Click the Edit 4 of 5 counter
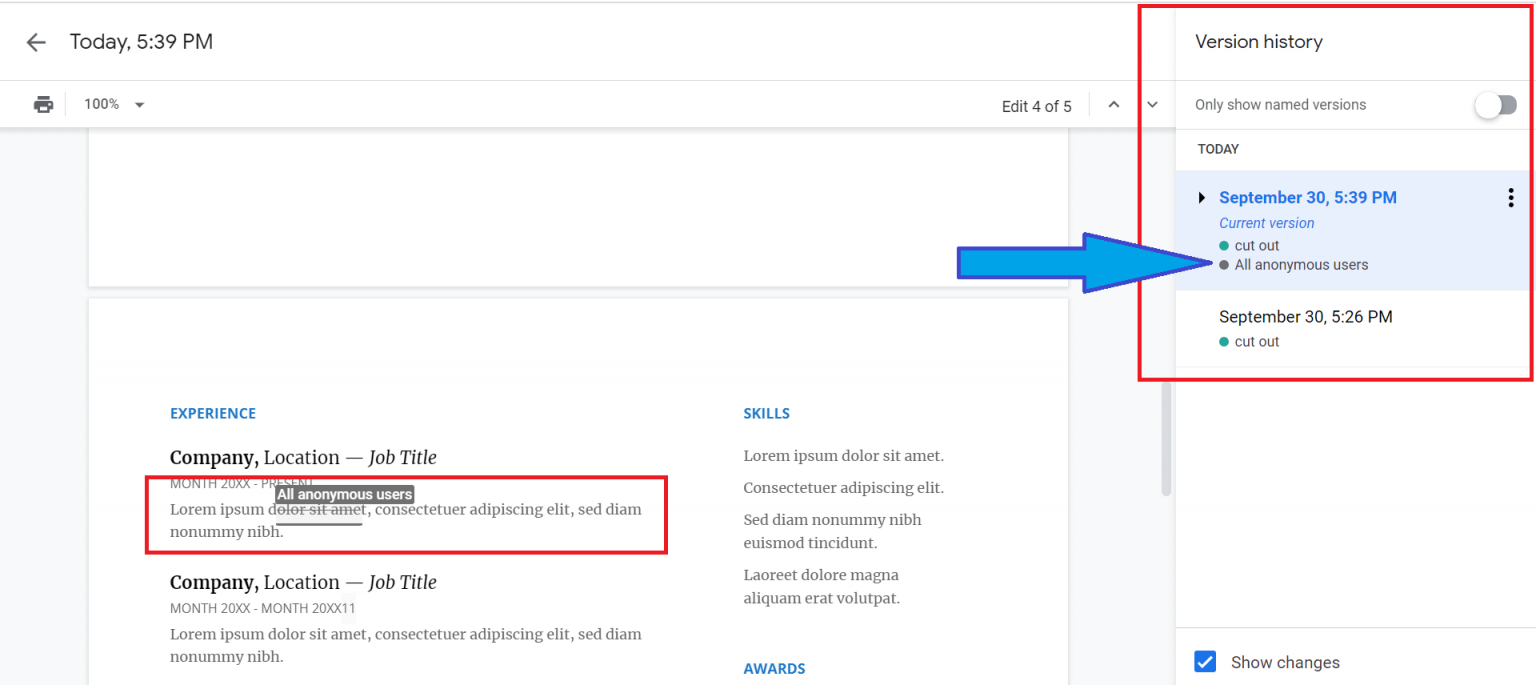1536x685 pixels. (1036, 106)
